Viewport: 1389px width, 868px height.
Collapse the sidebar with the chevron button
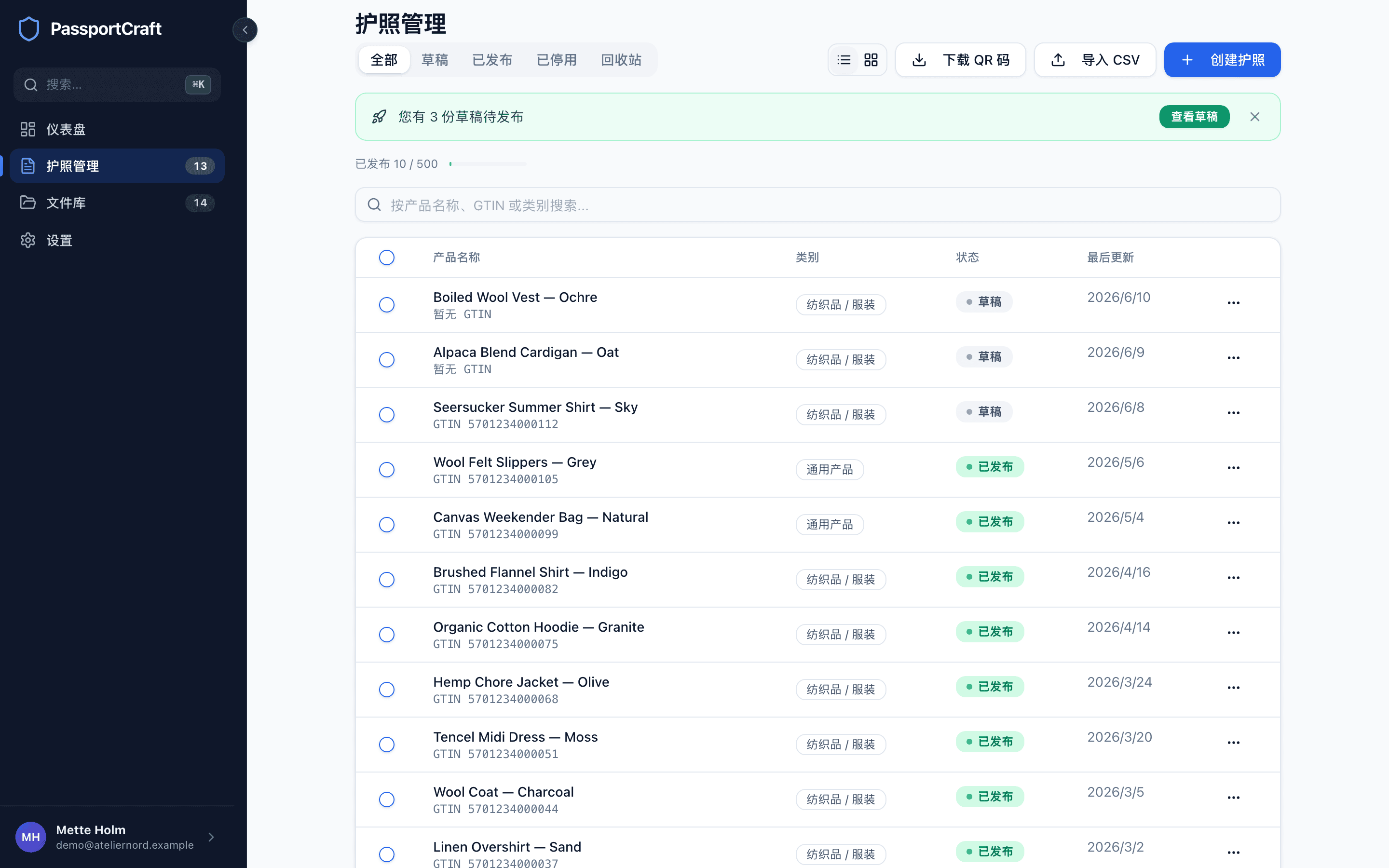(x=245, y=30)
